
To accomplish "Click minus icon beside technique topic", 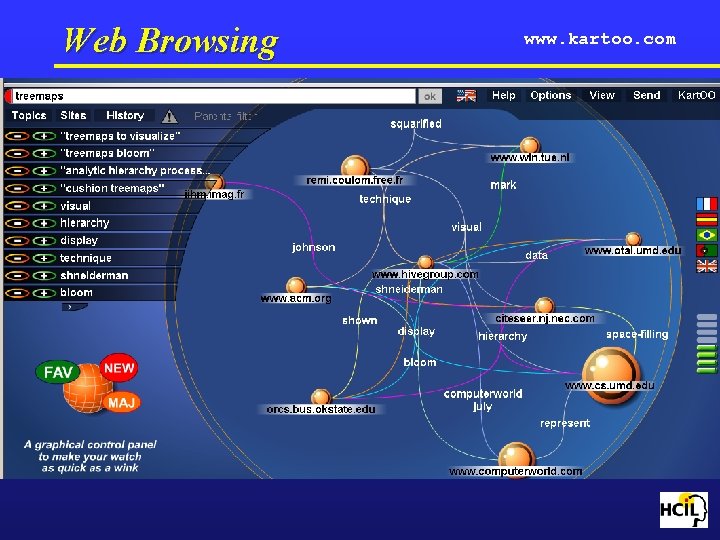I will point(17,259).
